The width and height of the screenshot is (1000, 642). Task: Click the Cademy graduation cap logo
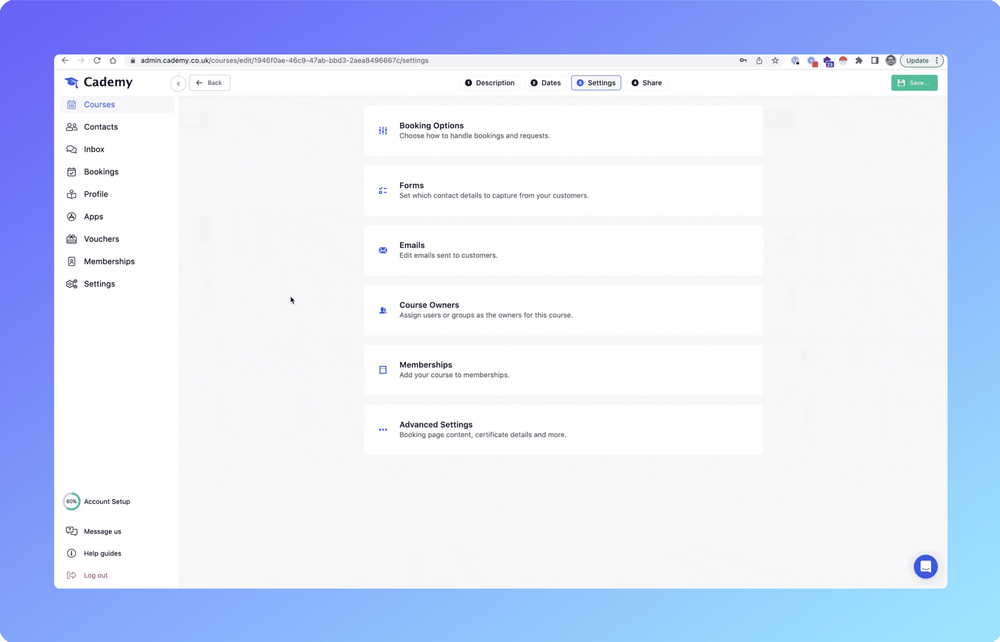click(x=71, y=83)
